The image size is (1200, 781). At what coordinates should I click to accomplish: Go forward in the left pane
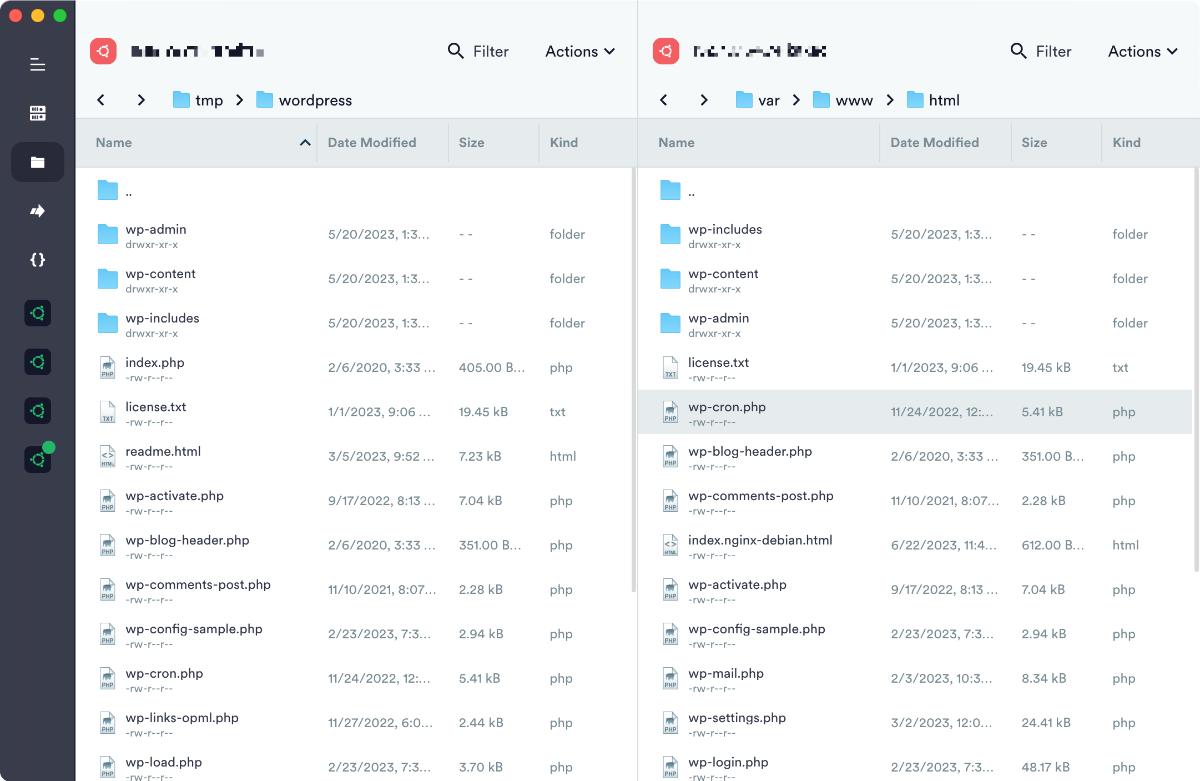(x=141, y=100)
